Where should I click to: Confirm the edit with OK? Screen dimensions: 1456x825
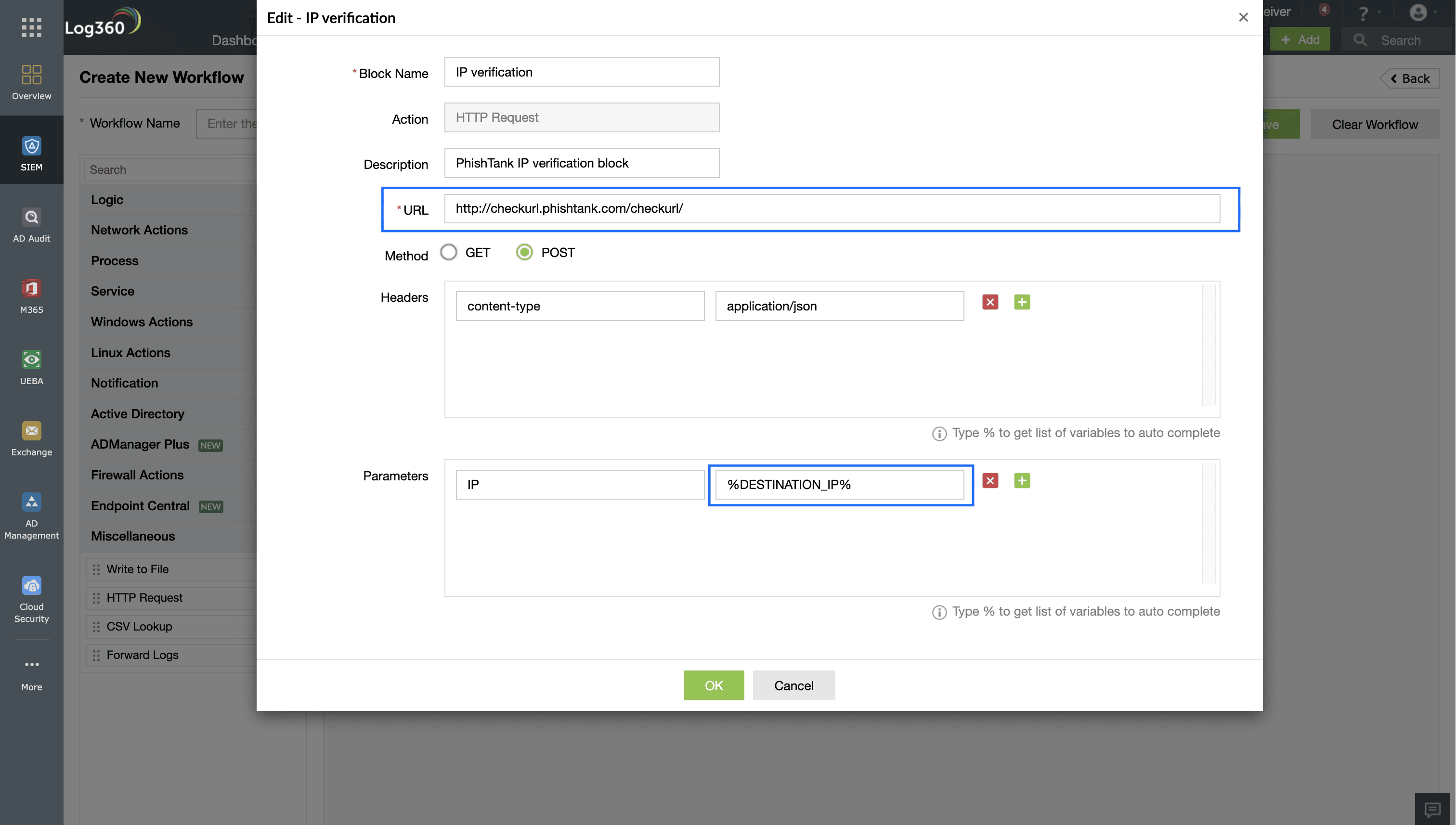coord(713,685)
